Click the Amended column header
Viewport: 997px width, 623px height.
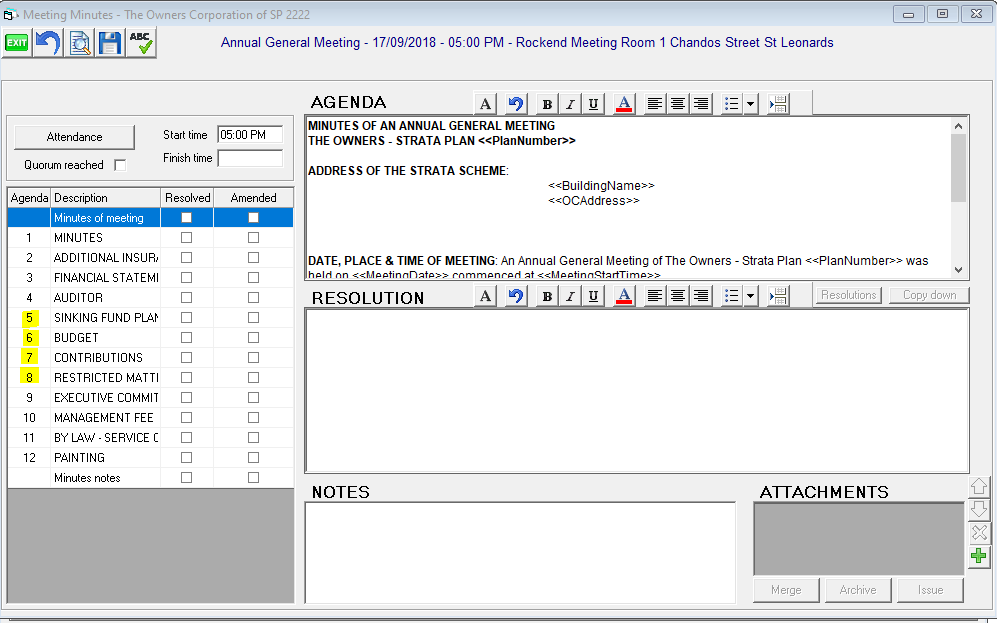254,198
